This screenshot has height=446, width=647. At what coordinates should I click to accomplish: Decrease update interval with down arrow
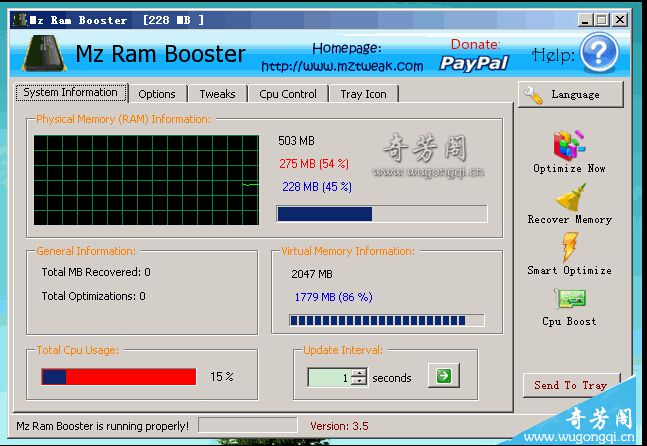[x=359, y=381]
